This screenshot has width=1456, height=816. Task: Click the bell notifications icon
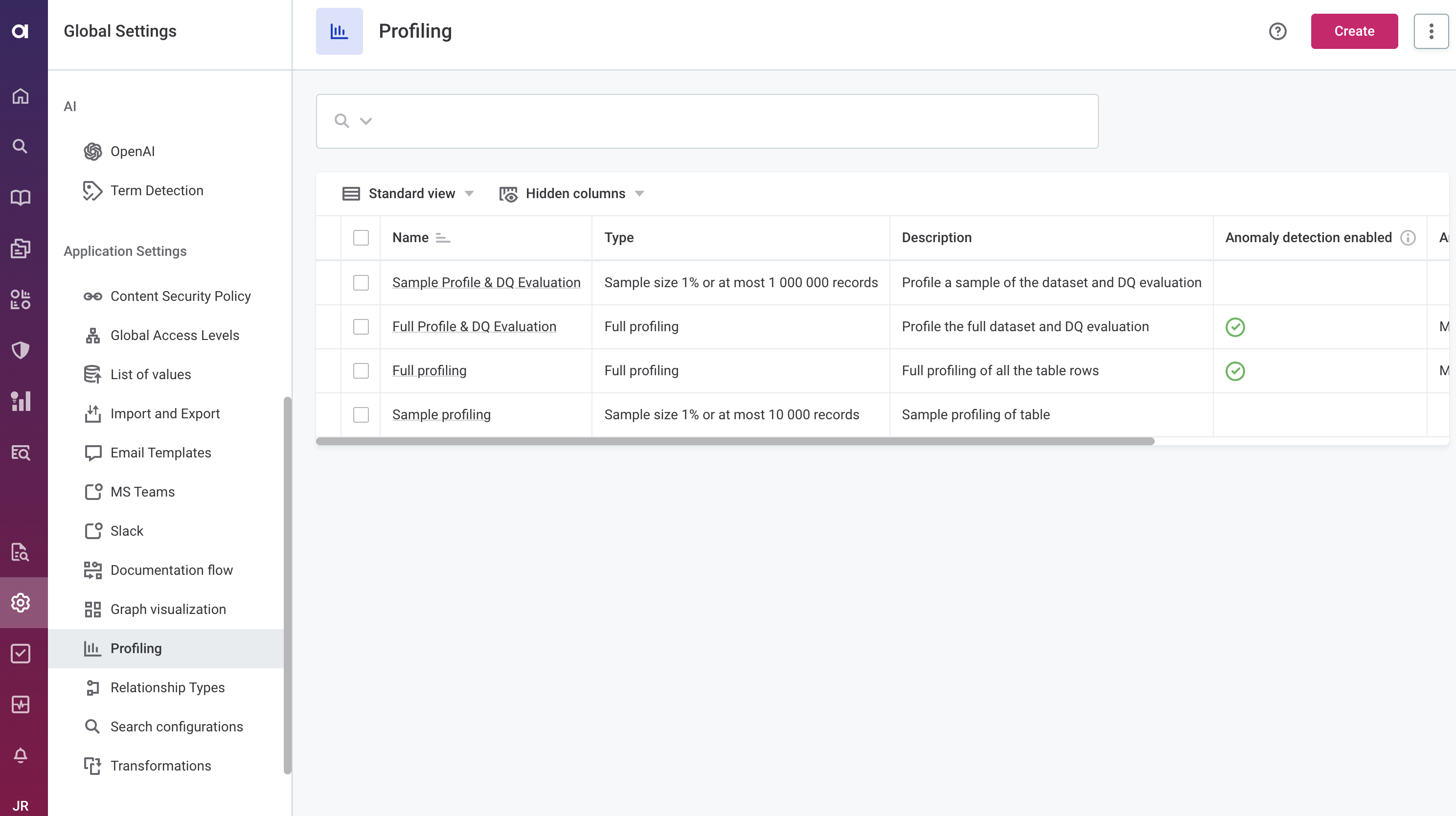point(21,754)
